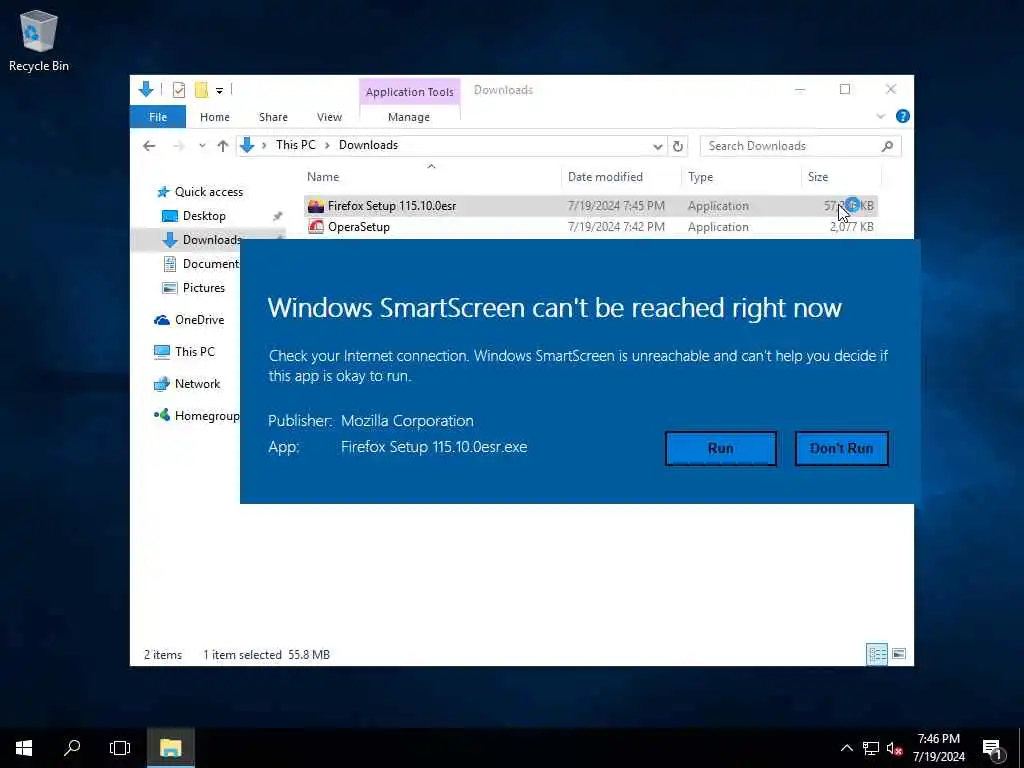Click the 7/19/2024 7:45 PM date cell
The width and height of the screenshot is (1024, 768).
click(616, 206)
